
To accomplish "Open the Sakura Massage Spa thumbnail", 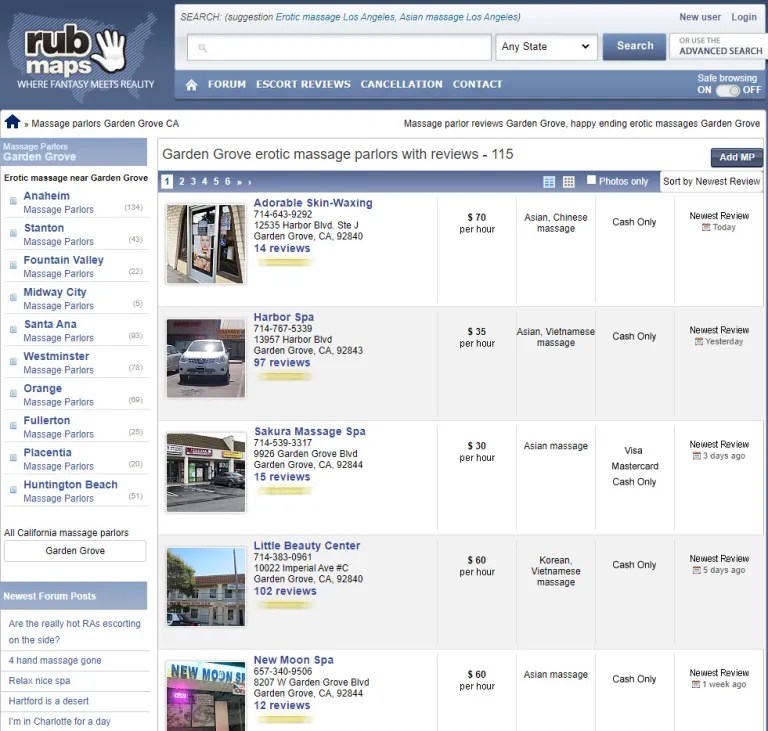I will 206,472.
